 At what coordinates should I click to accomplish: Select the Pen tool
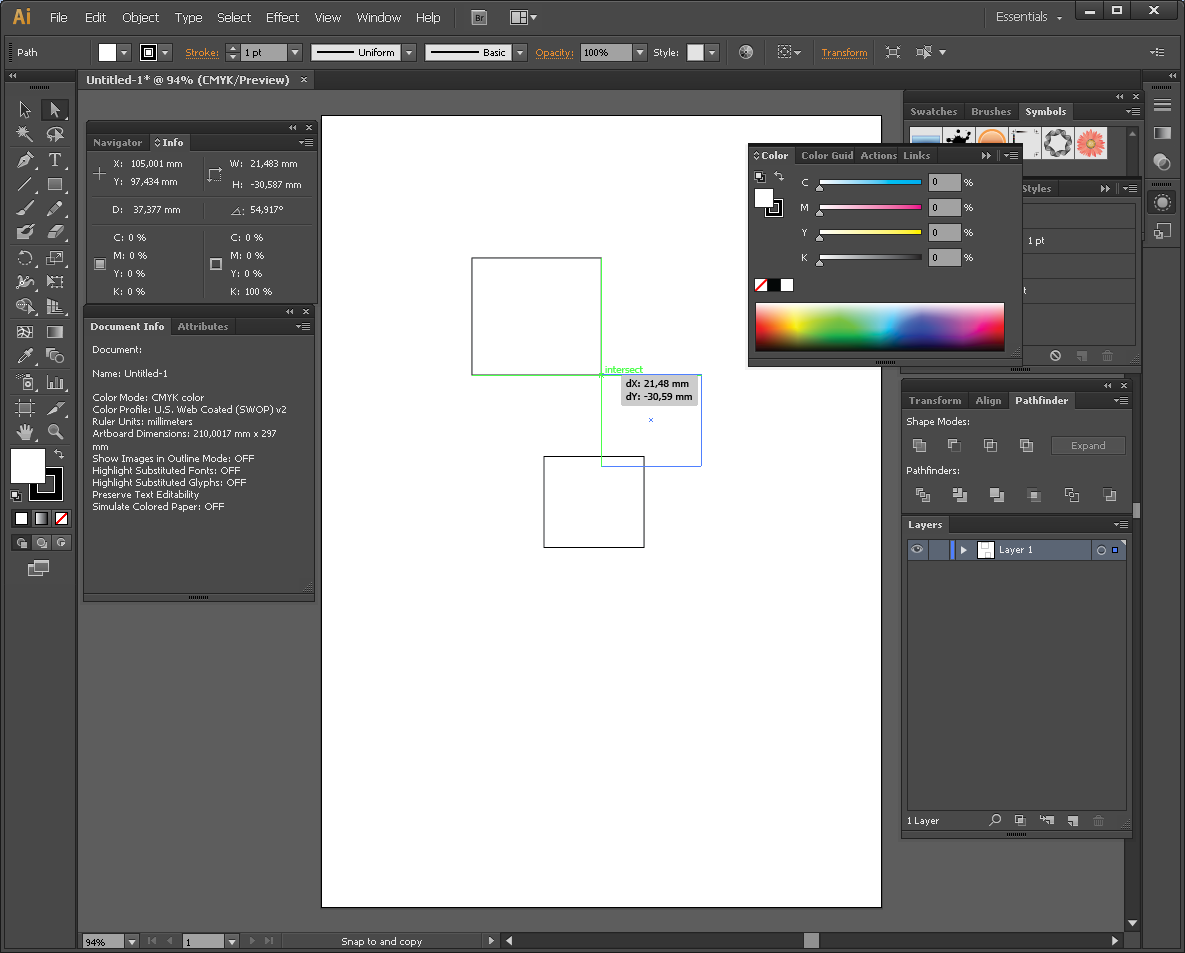[x=25, y=160]
